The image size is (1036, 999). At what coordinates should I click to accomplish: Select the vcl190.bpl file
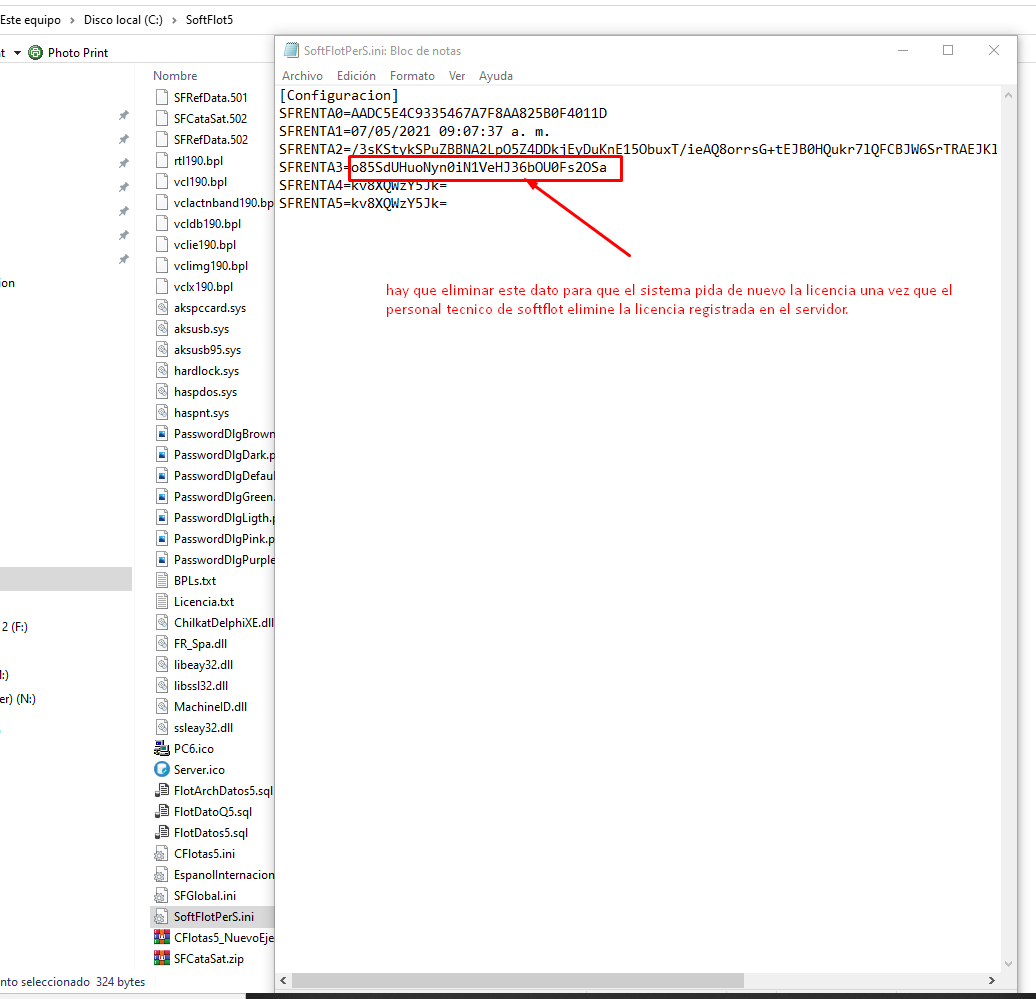[x=200, y=182]
